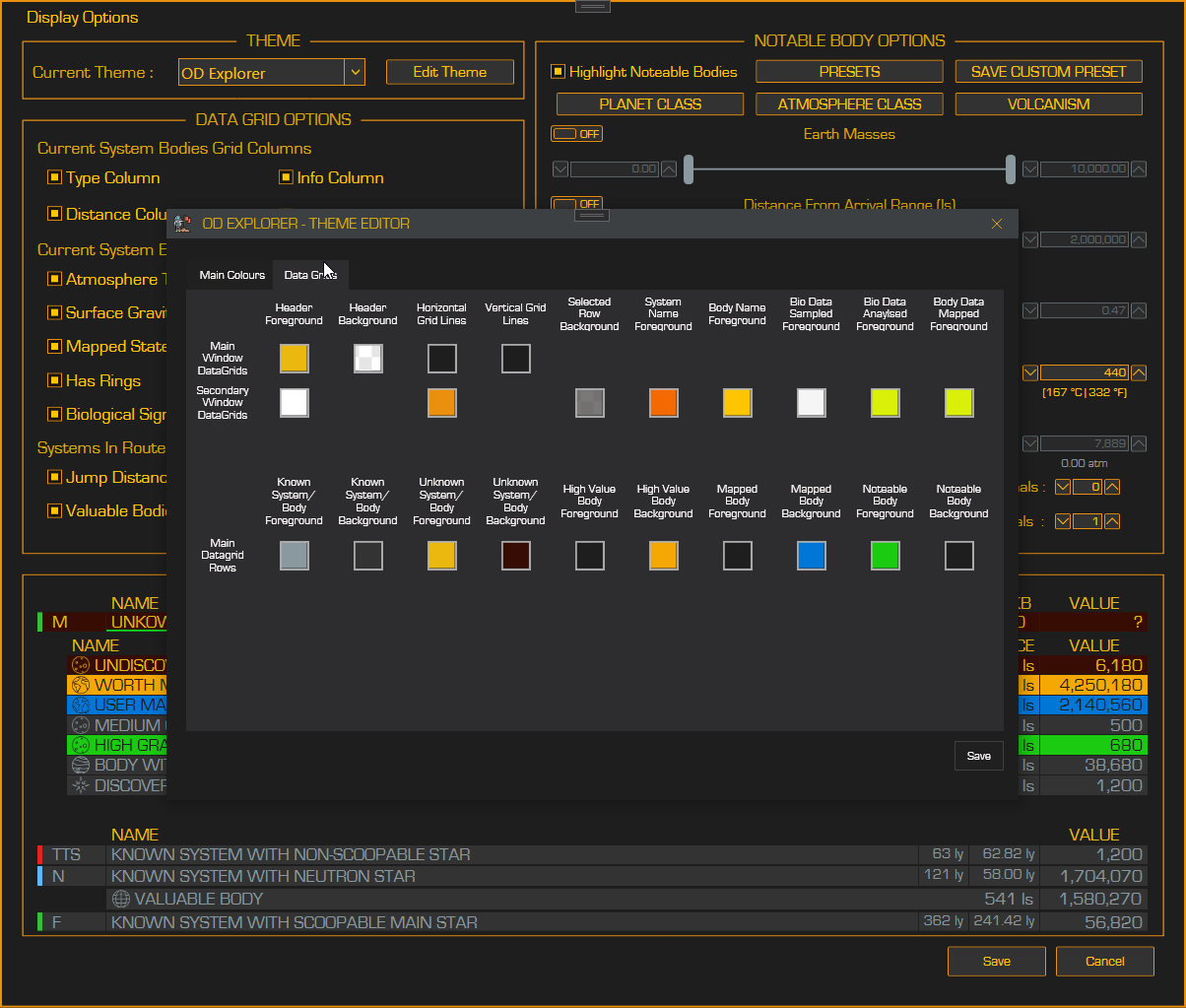Image resolution: width=1186 pixels, height=1008 pixels.
Task: Pick the Mapped Body Background blue swatch
Action: click(x=812, y=556)
